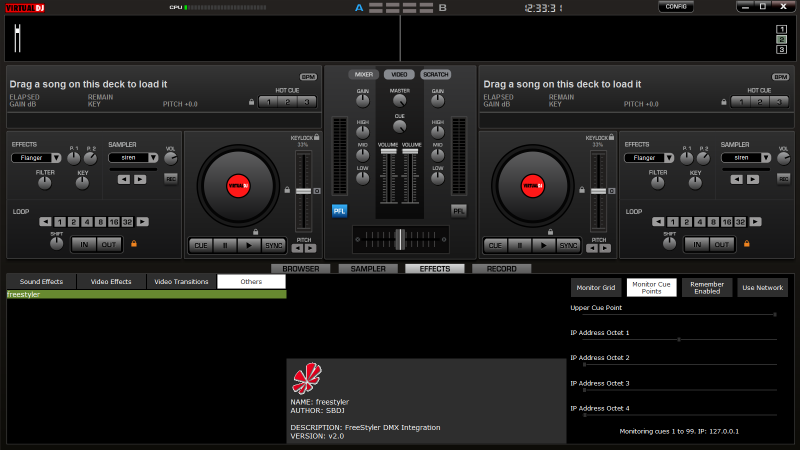
Task: Click loop IN on left deck
Action: (x=84, y=245)
